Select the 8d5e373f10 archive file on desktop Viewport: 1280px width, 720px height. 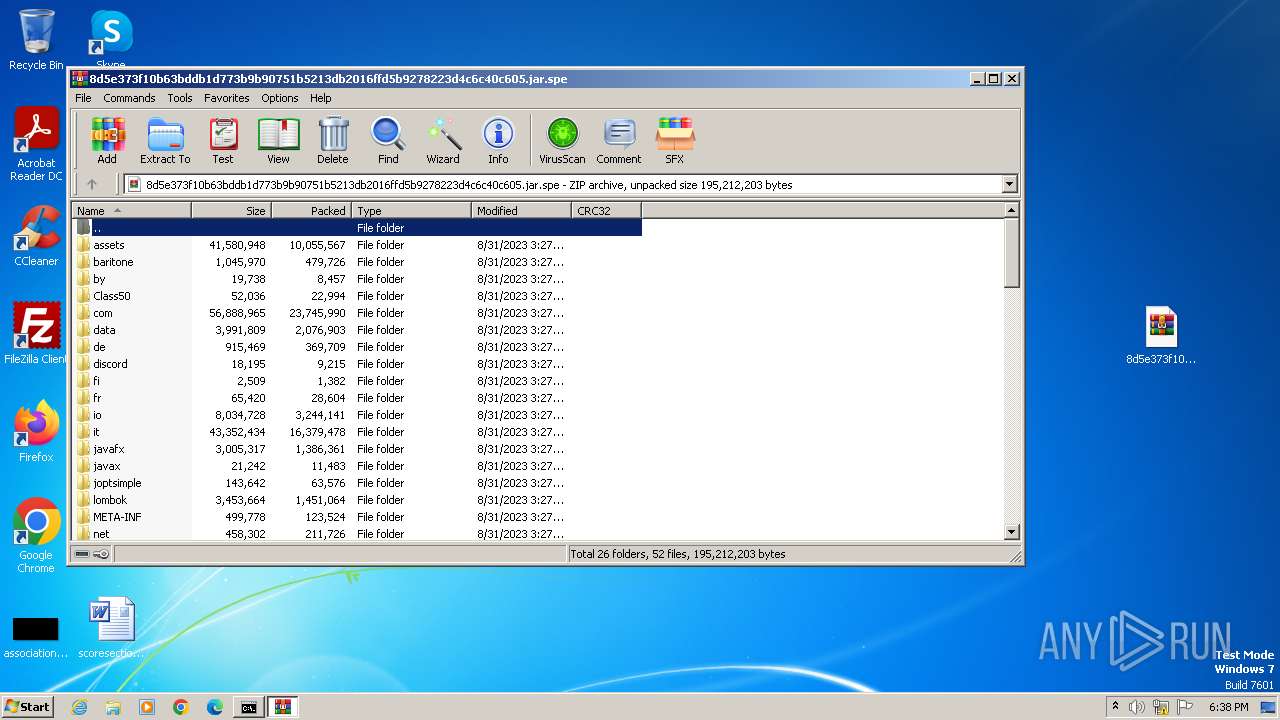pos(1161,336)
